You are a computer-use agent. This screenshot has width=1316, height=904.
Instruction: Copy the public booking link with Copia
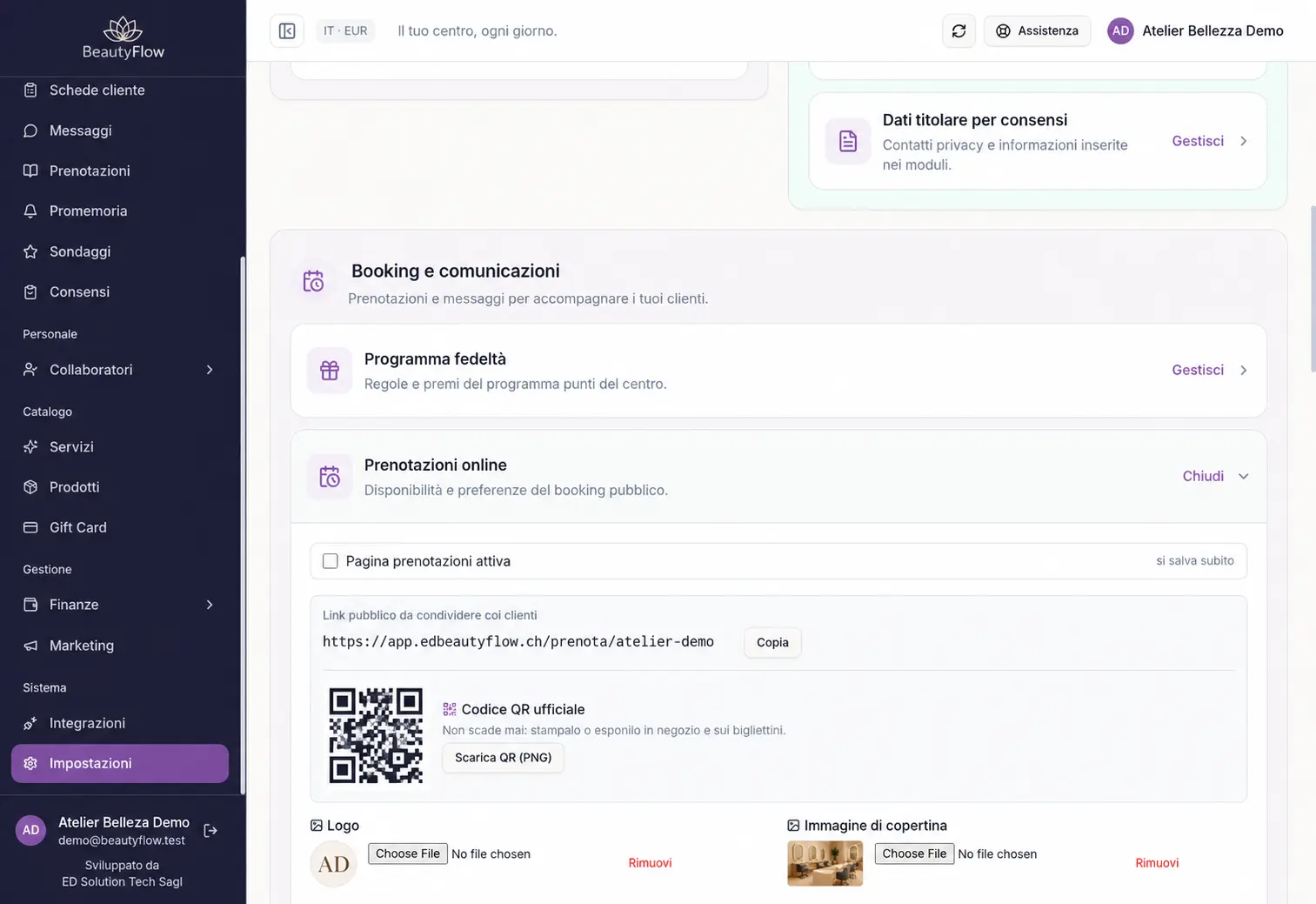point(772,642)
